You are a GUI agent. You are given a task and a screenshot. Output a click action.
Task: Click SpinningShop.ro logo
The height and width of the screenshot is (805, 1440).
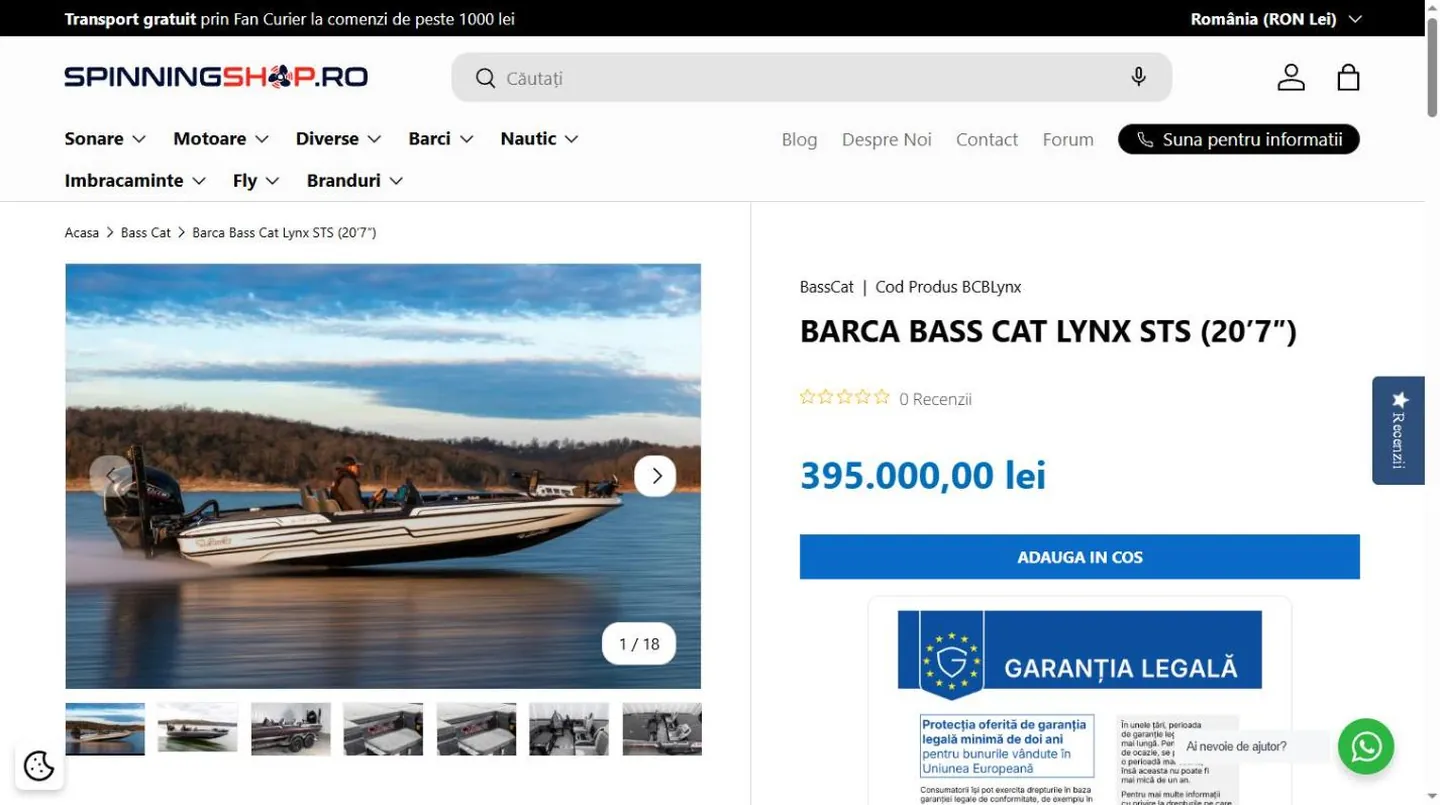click(x=216, y=77)
